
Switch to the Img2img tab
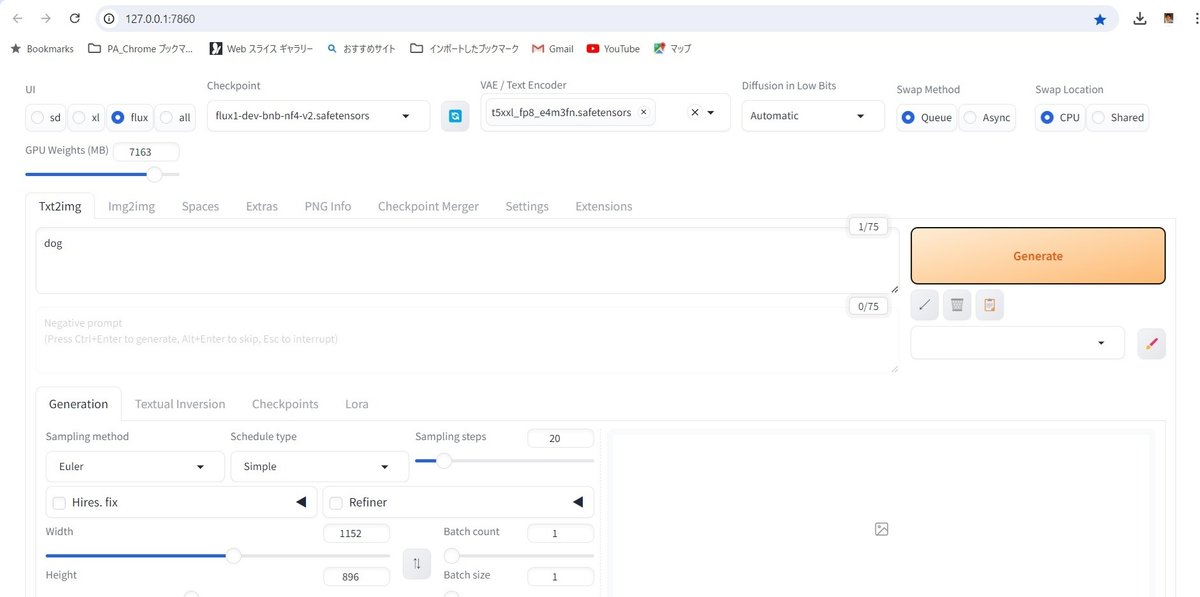pos(131,206)
